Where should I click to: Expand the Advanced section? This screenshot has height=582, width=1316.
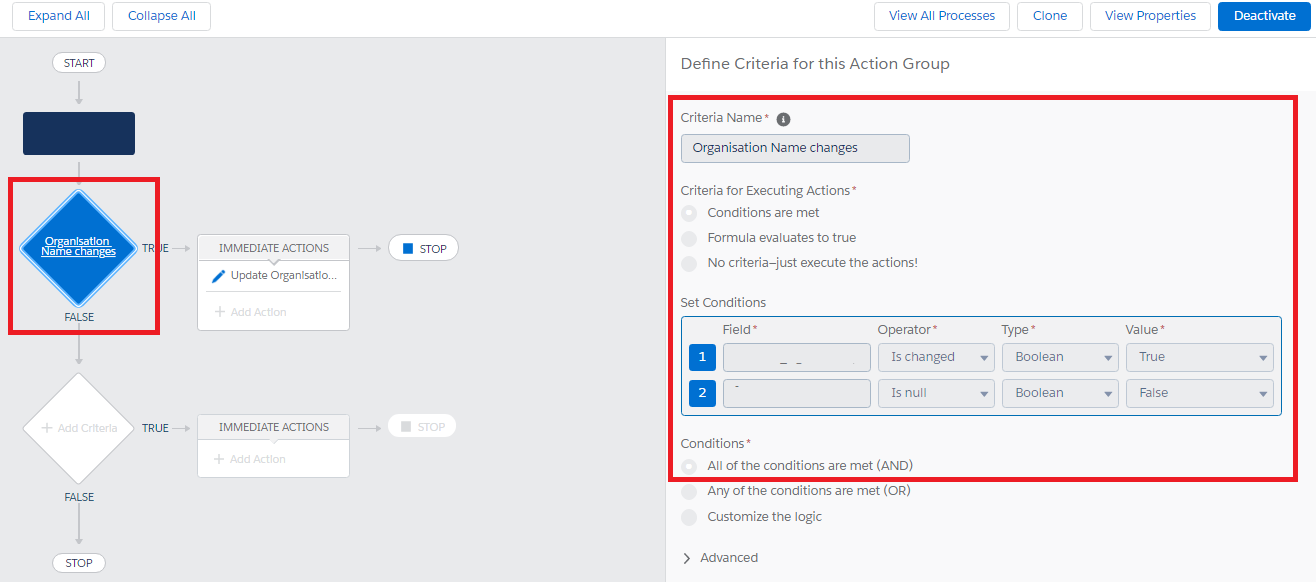pos(720,558)
